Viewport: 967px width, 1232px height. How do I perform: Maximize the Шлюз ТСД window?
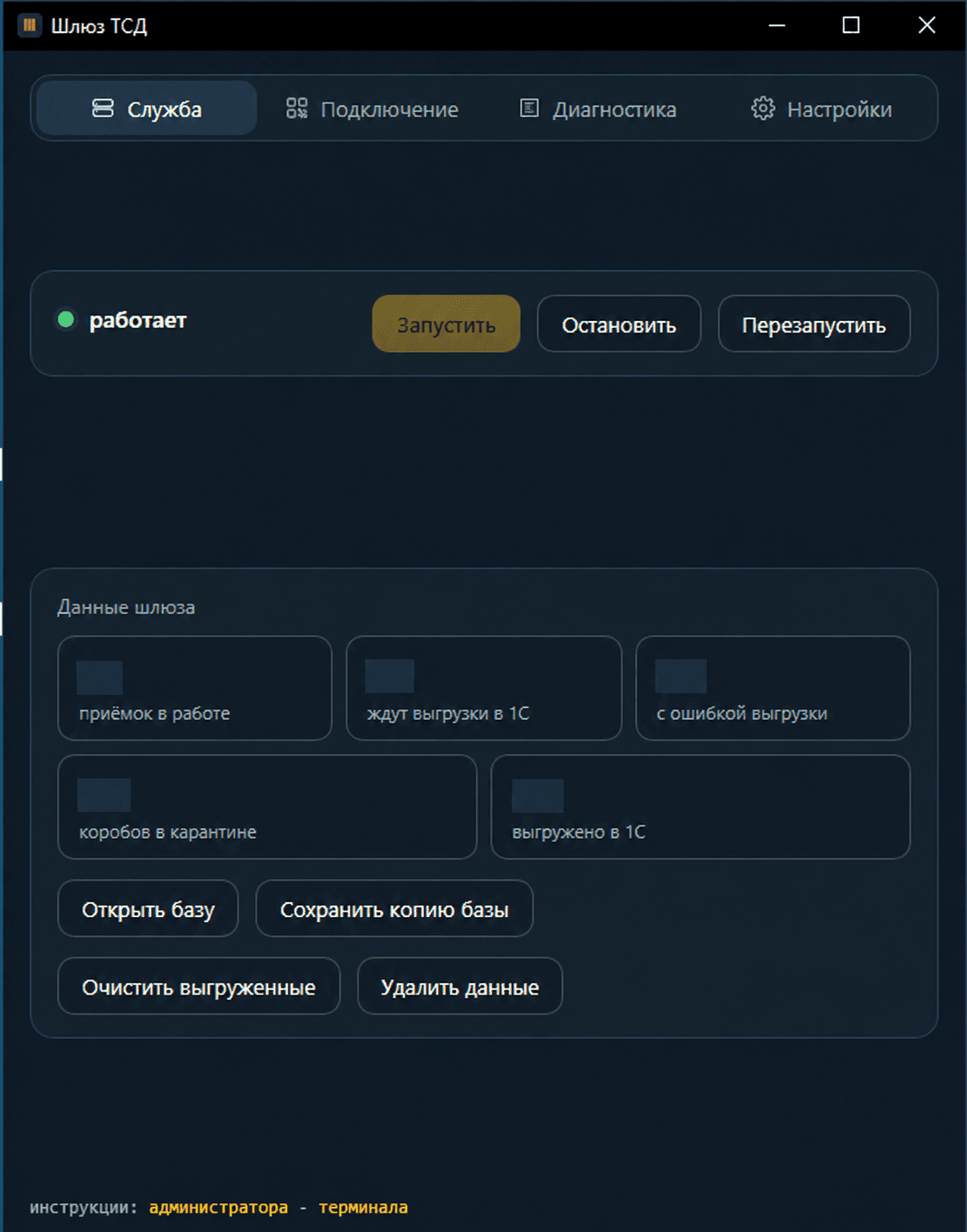click(x=851, y=25)
